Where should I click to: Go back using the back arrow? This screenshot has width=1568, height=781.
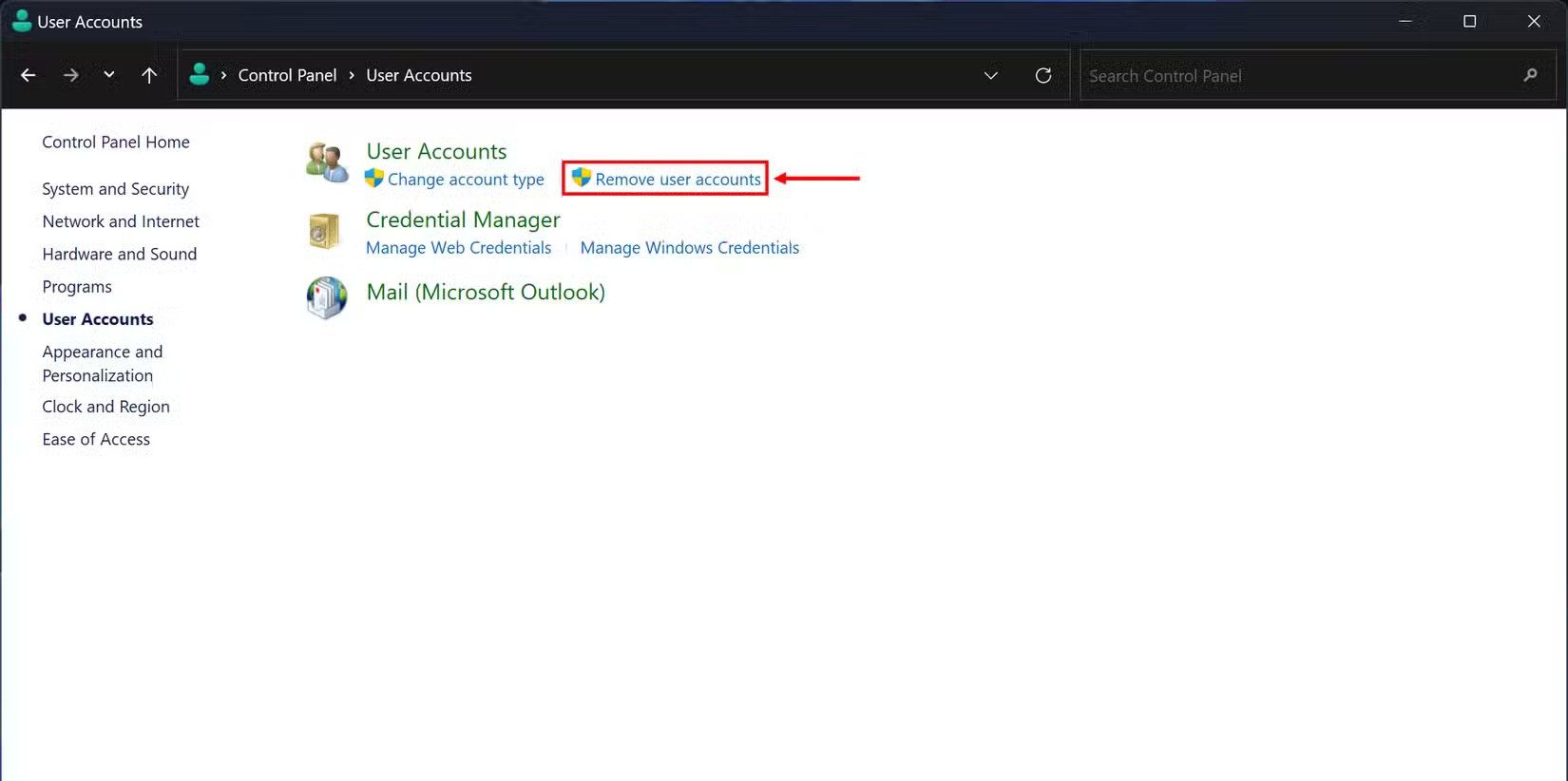[29, 75]
